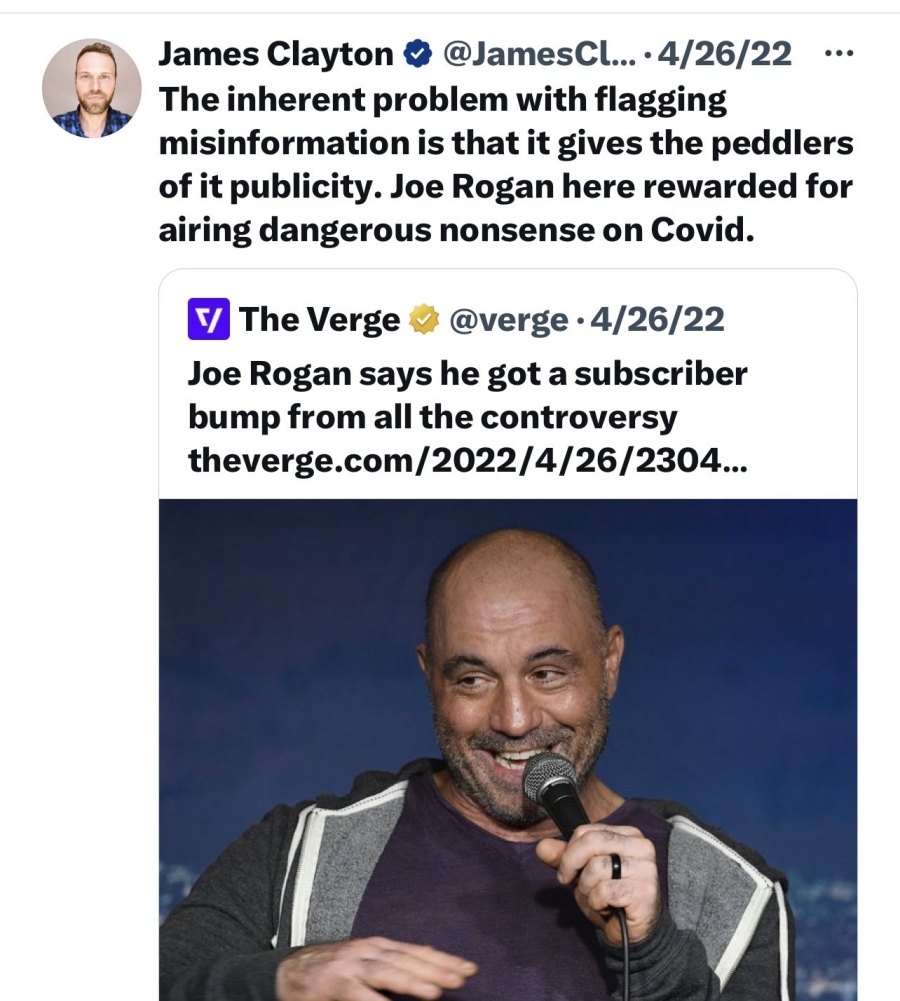Image resolution: width=900 pixels, height=1001 pixels.
Task: Click 'of it publicity. Joe Rogan here' line
Action: point(356,187)
